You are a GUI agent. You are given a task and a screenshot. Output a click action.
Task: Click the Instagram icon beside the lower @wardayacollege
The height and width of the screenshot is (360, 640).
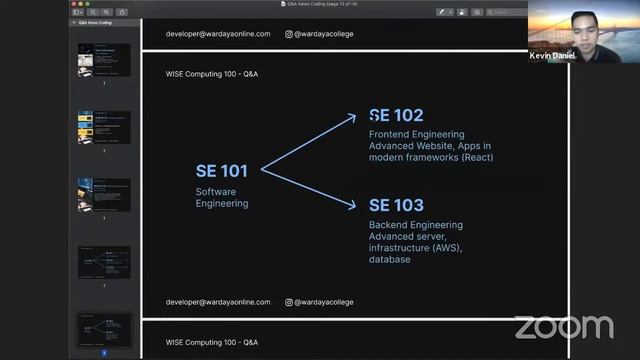[x=289, y=302]
